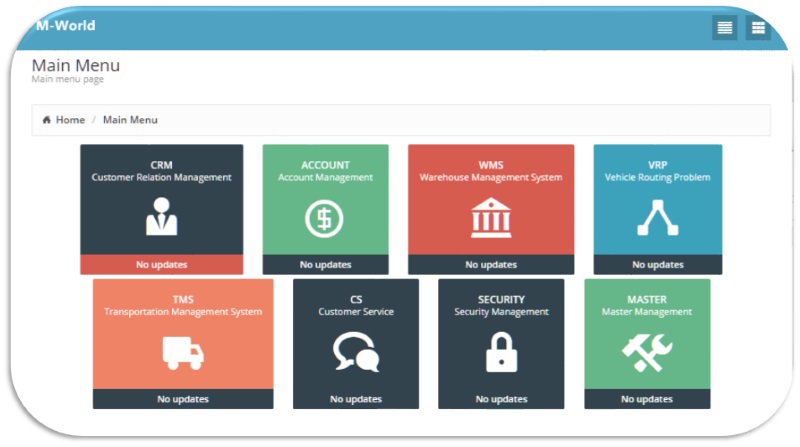Click the TMS tile heading
The height and width of the screenshot is (447, 800).
pos(183,300)
